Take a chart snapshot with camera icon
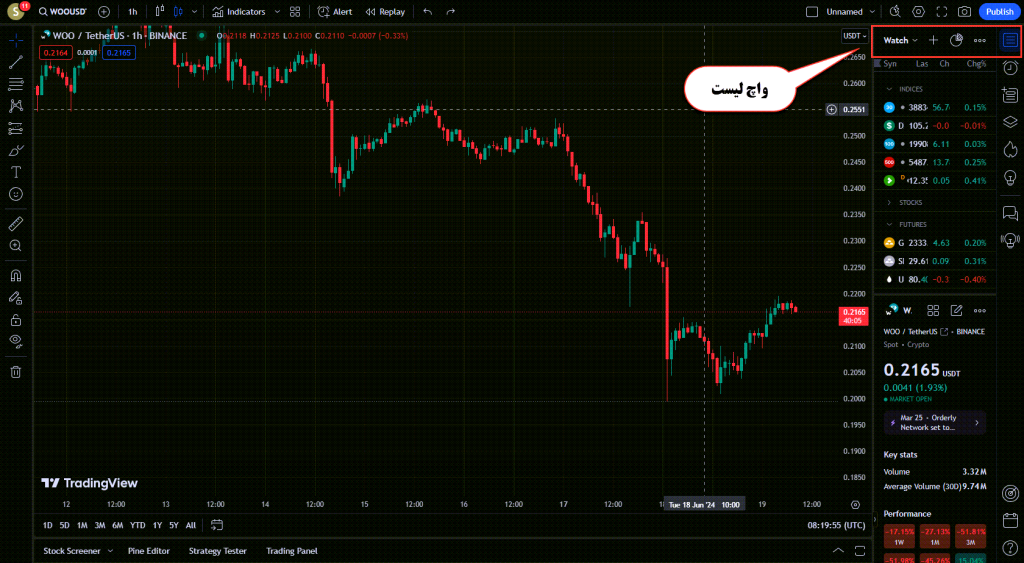The height and width of the screenshot is (563, 1024). click(x=964, y=12)
